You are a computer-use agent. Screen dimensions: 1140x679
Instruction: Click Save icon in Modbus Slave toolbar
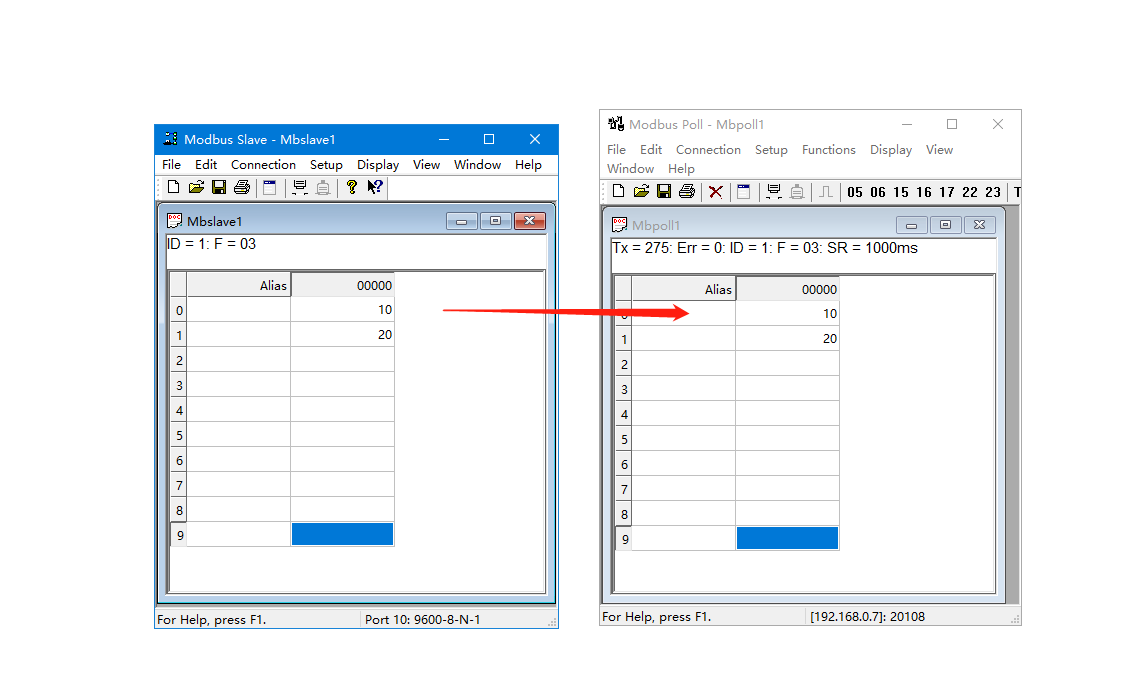pyautogui.click(x=219, y=187)
